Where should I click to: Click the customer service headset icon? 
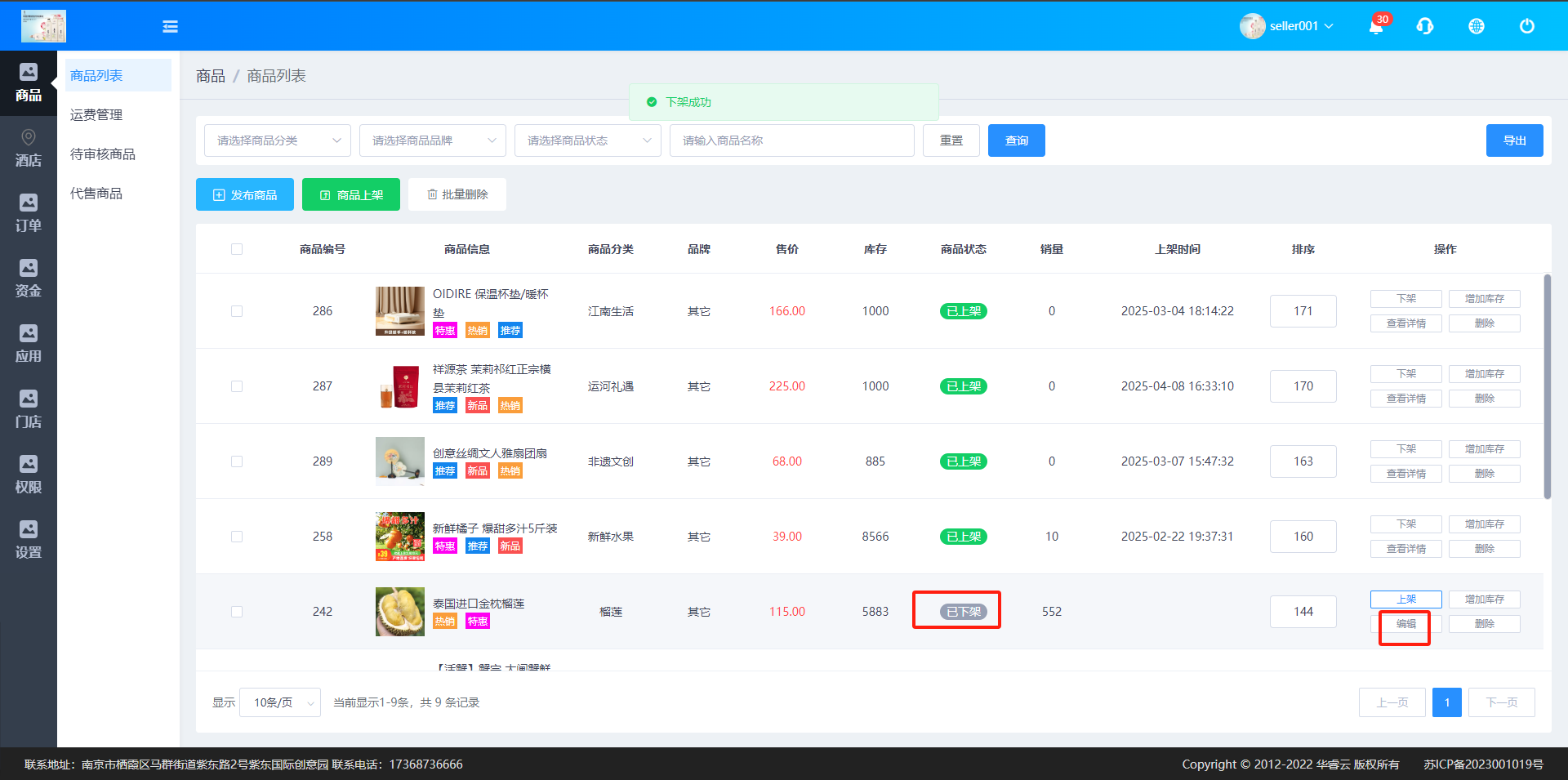1425,27
